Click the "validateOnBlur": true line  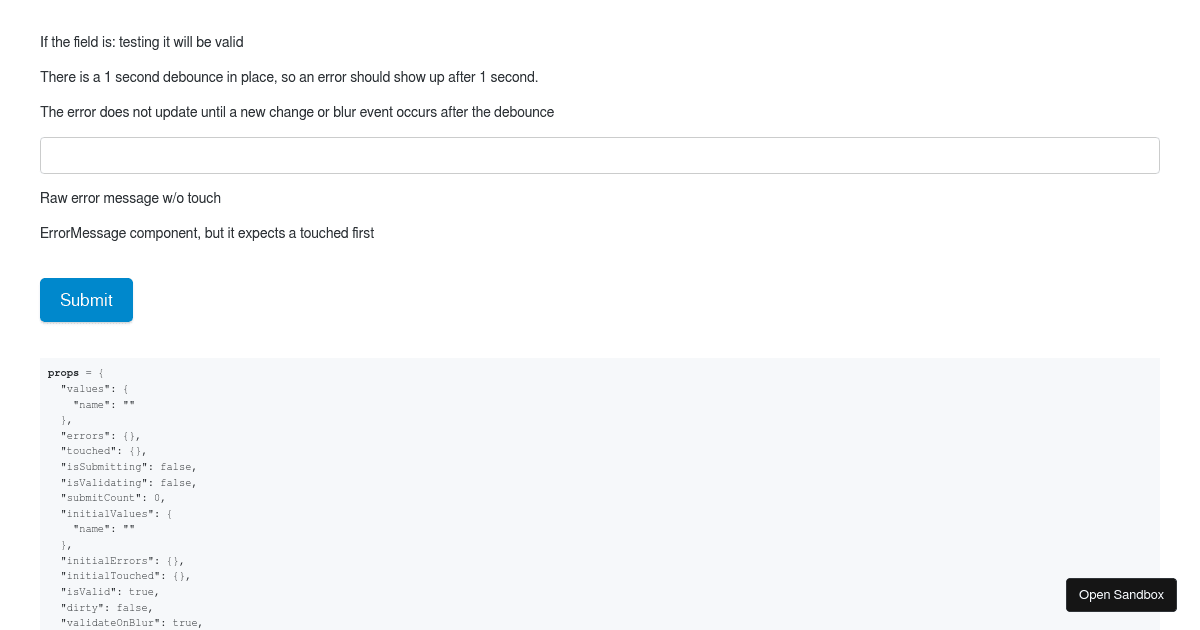click(132, 623)
